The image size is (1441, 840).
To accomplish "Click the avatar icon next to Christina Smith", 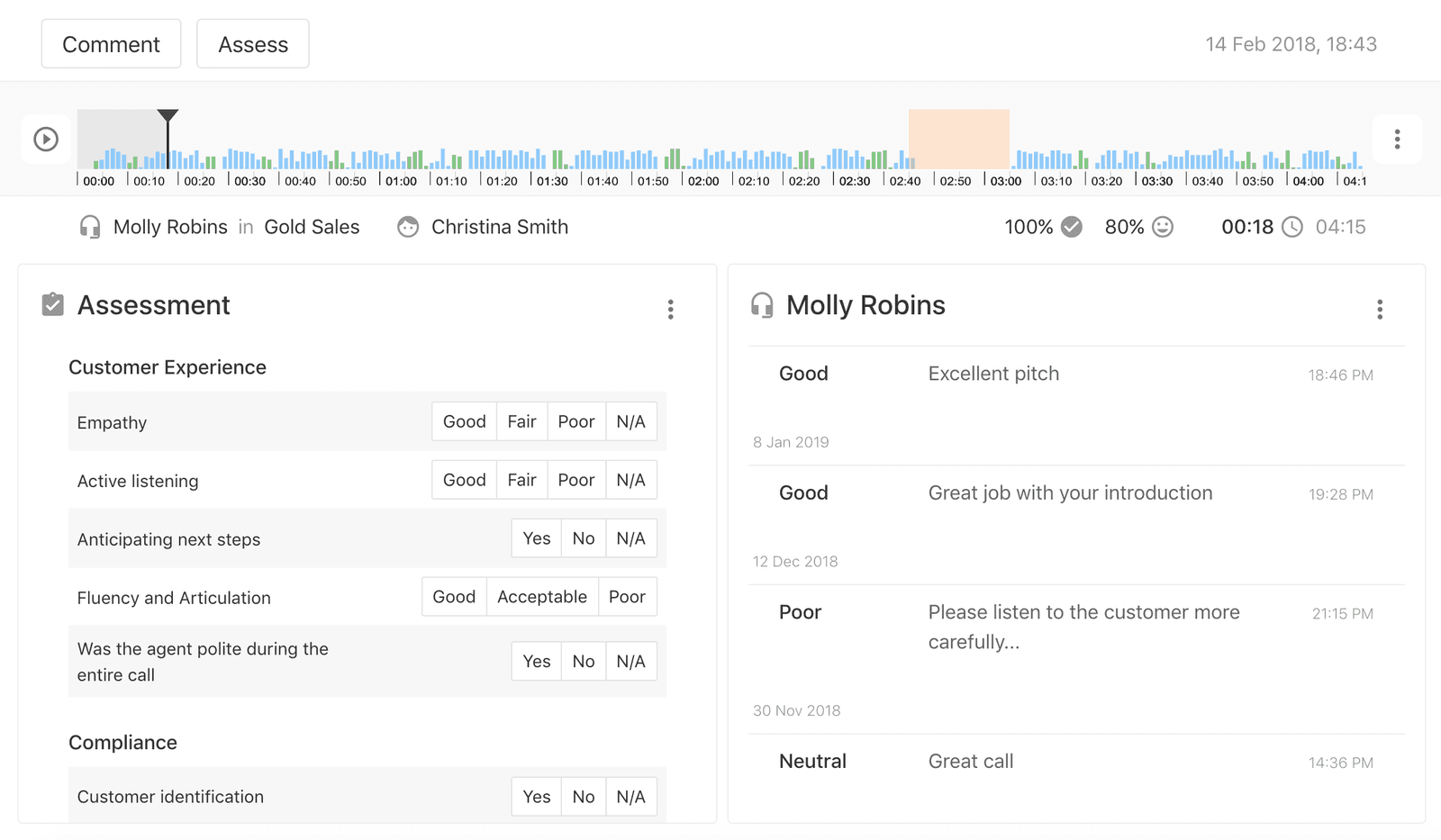I will tap(408, 227).
